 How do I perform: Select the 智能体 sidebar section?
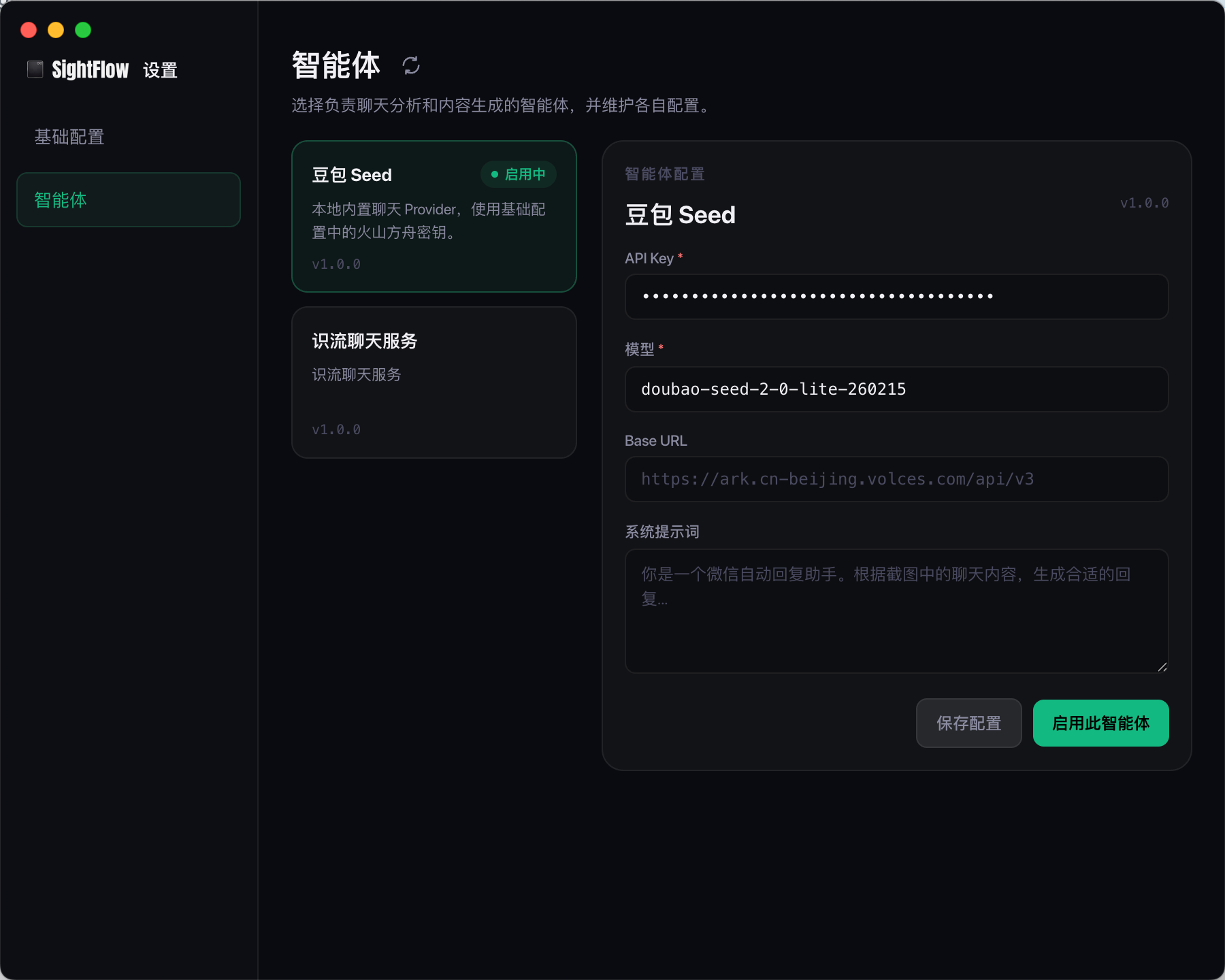click(129, 199)
